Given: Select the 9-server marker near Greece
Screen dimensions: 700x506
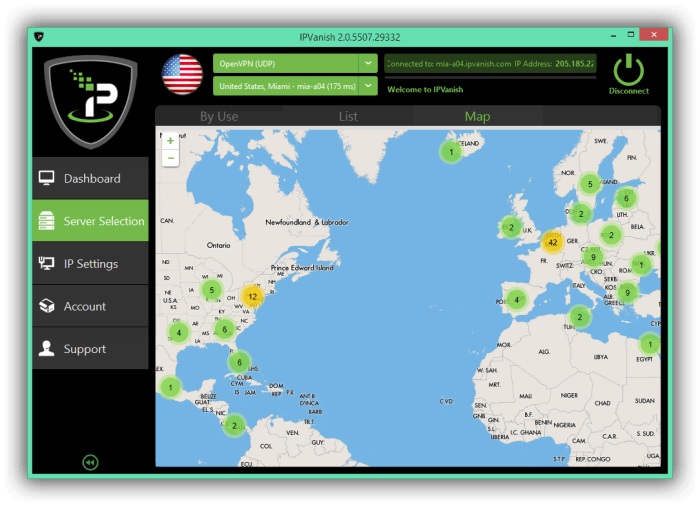Looking at the screenshot, I should click(627, 293).
